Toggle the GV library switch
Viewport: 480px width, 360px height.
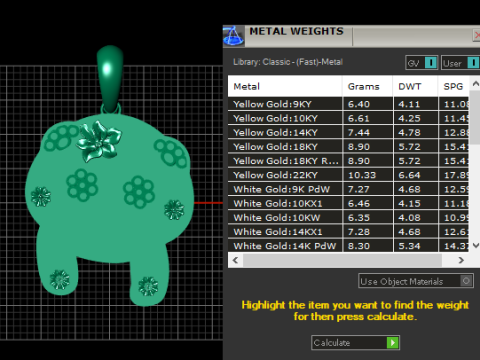[421, 63]
